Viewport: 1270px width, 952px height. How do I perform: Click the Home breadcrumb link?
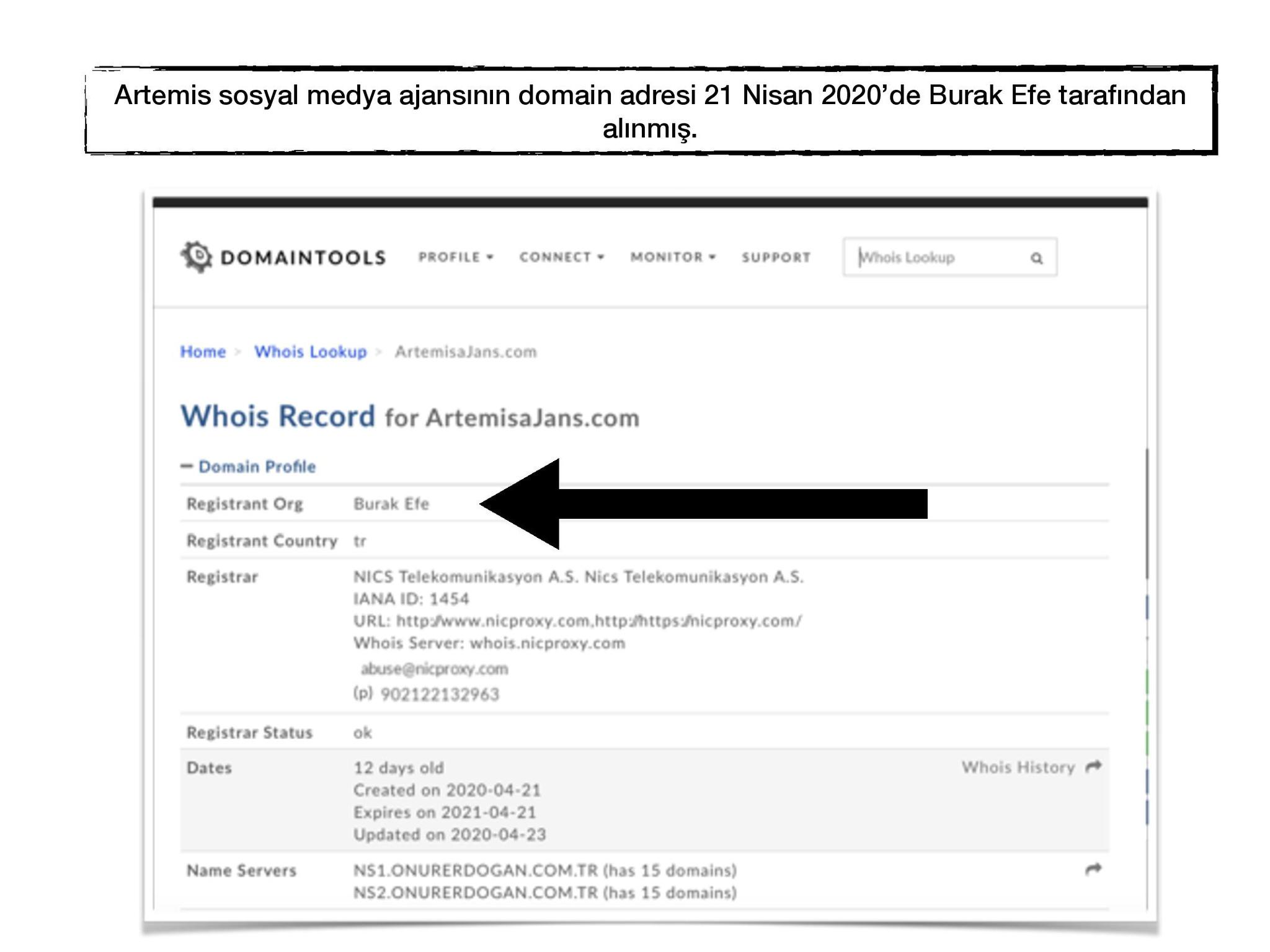203,351
